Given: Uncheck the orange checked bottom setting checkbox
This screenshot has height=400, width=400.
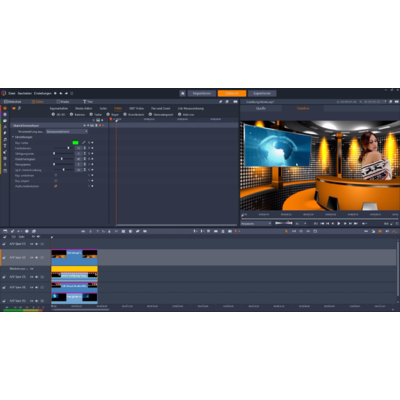Looking at the screenshot, I should click(56, 186).
